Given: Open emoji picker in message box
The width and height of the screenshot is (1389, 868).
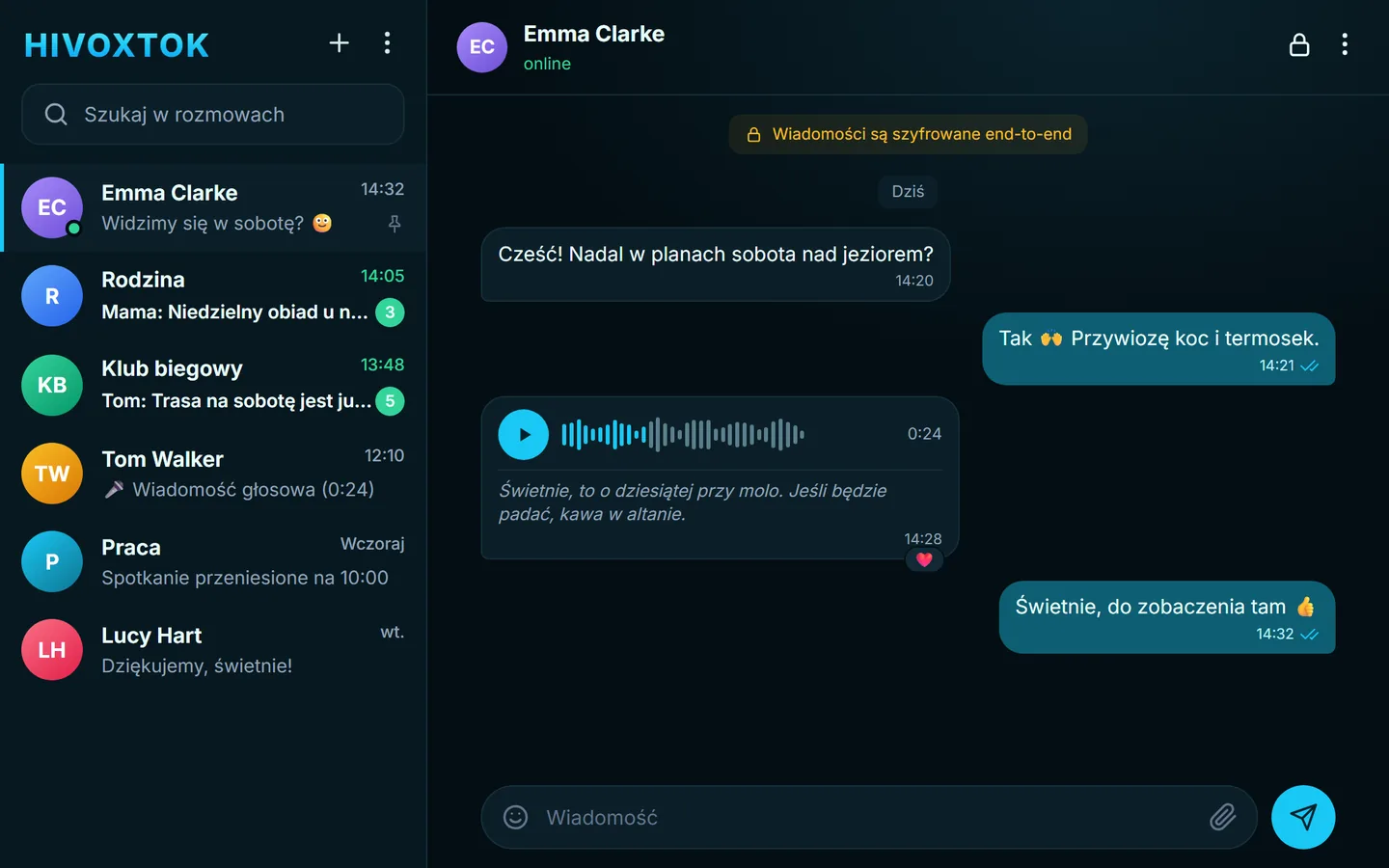Looking at the screenshot, I should [516, 817].
